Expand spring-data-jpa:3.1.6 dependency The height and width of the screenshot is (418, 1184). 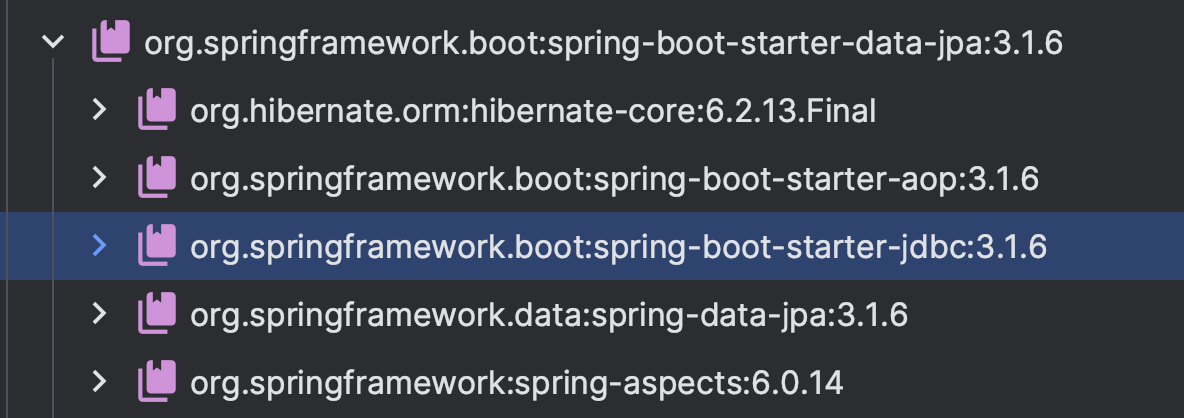pyautogui.click(x=99, y=314)
